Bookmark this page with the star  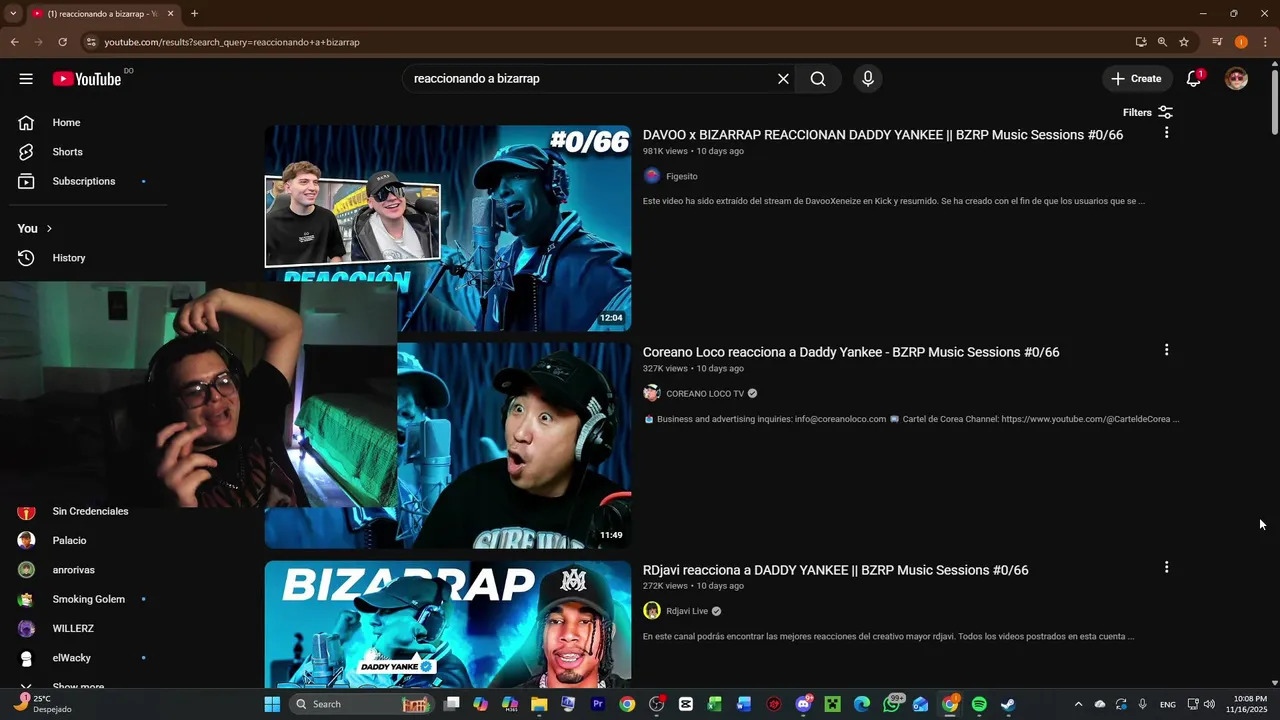coord(1184,42)
